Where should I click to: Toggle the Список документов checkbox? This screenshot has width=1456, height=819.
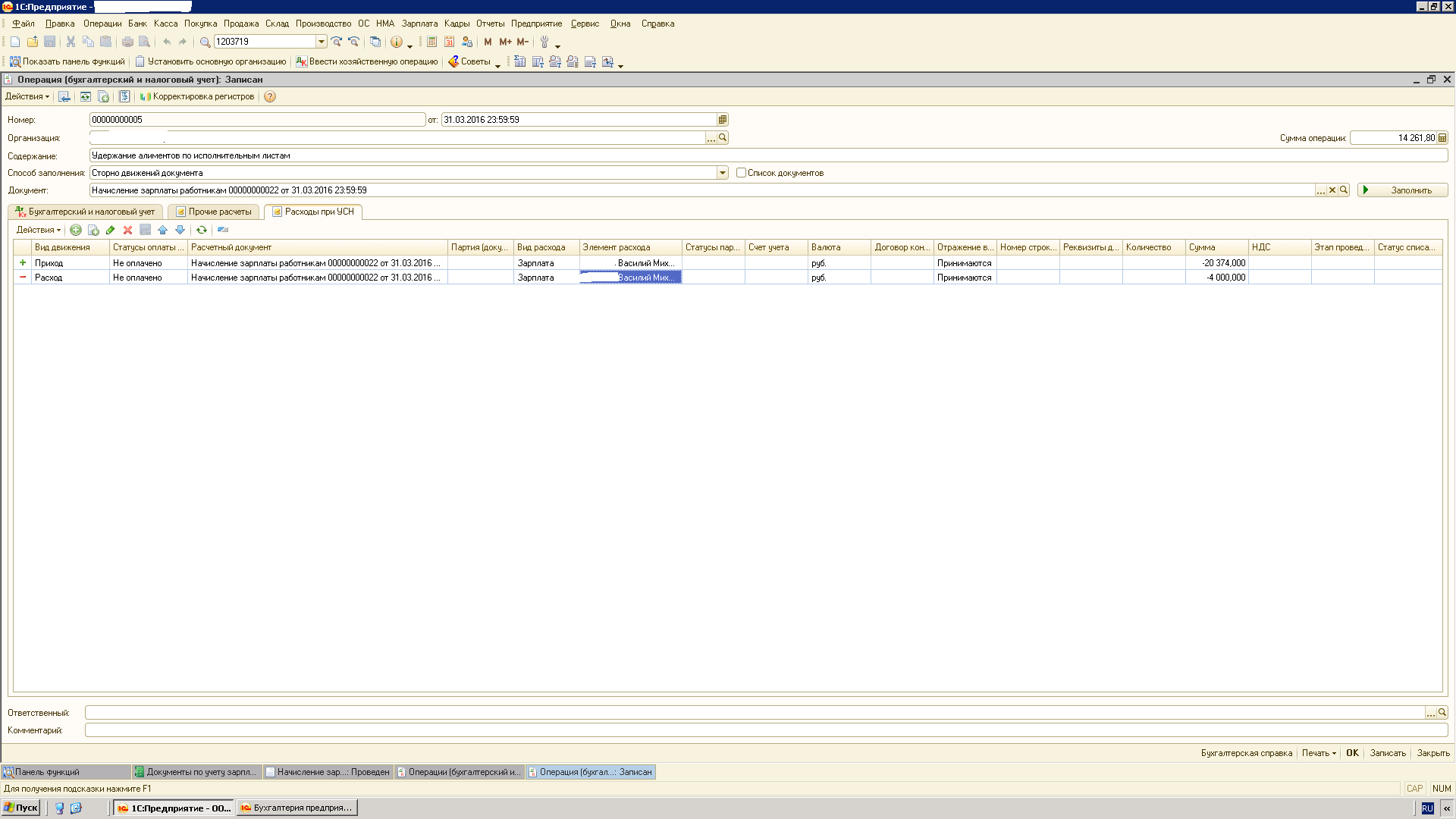[741, 173]
